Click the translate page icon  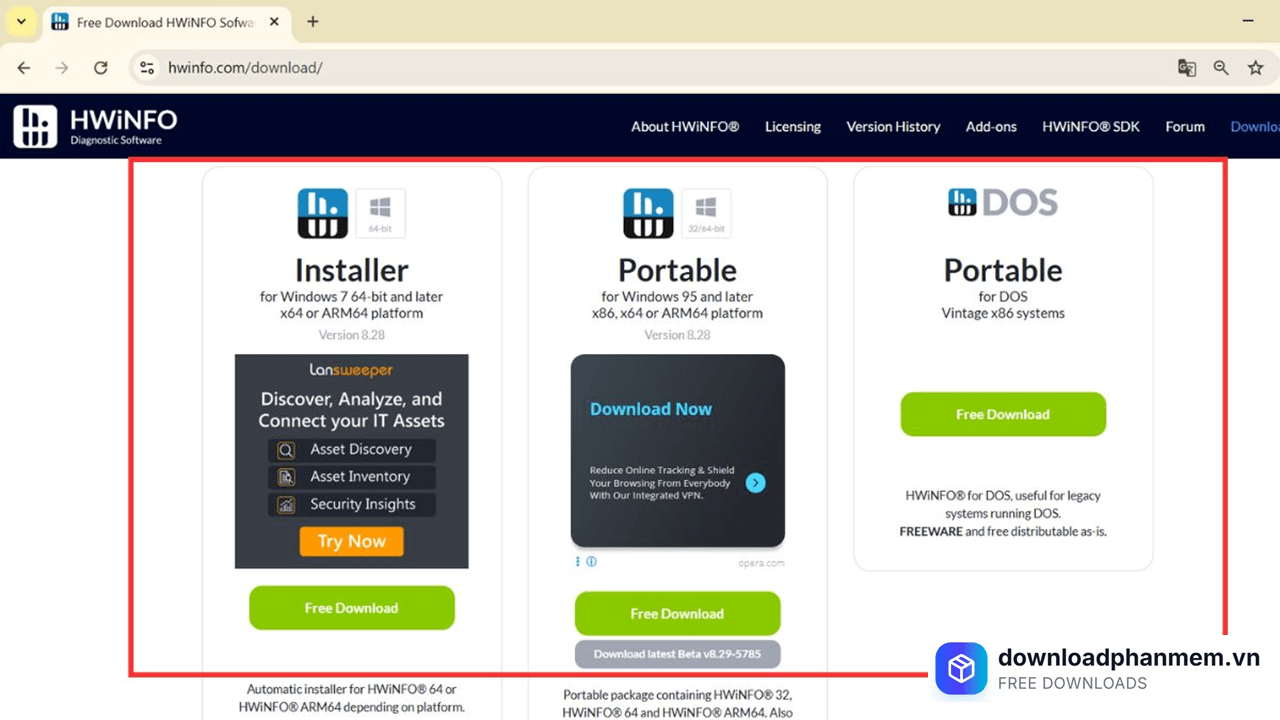[1187, 68]
